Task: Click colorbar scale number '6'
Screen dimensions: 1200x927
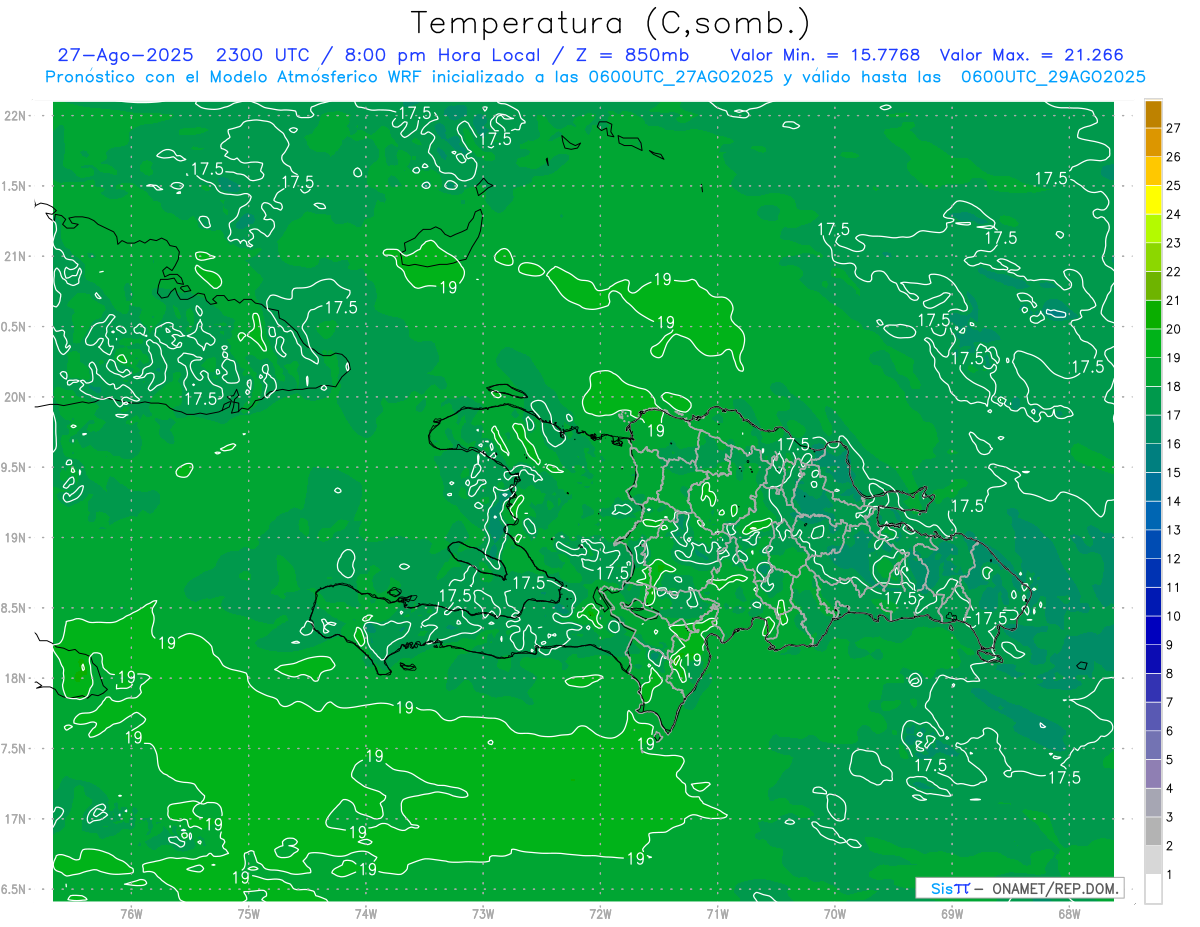Action: coord(1170,731)
